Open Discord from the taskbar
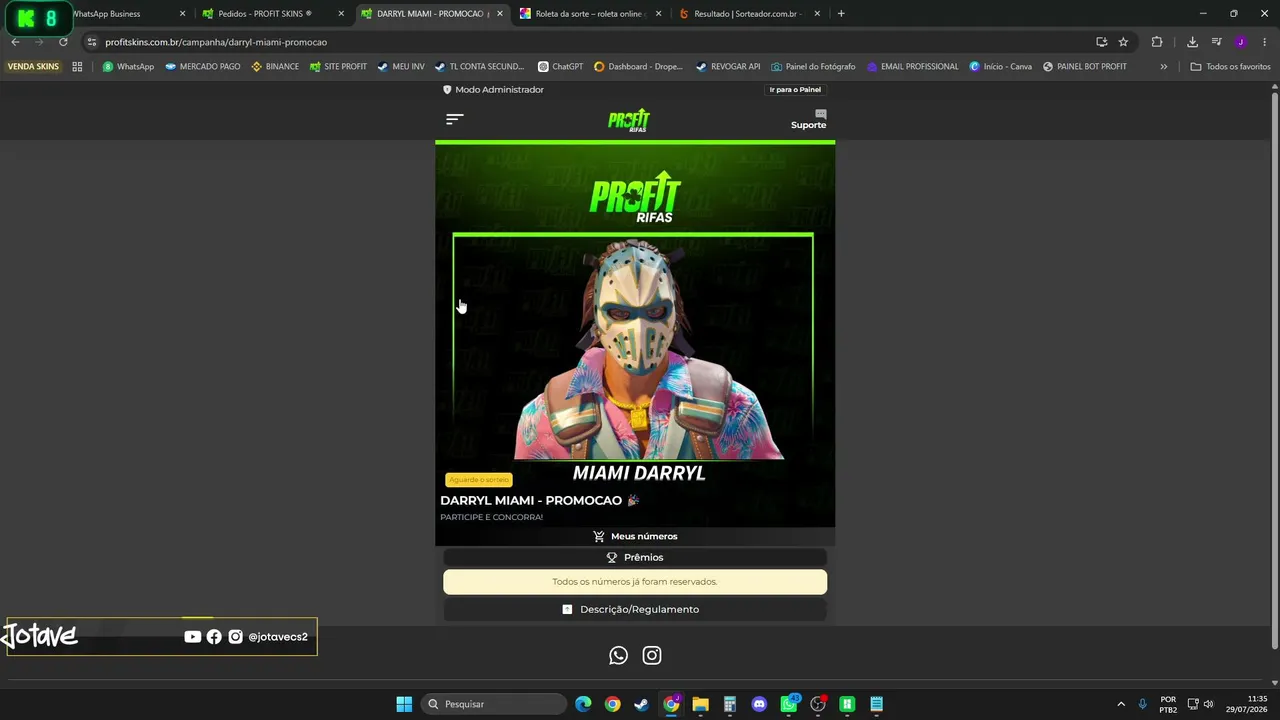This screenshot has height=720, width=1280. coord(759,704)
